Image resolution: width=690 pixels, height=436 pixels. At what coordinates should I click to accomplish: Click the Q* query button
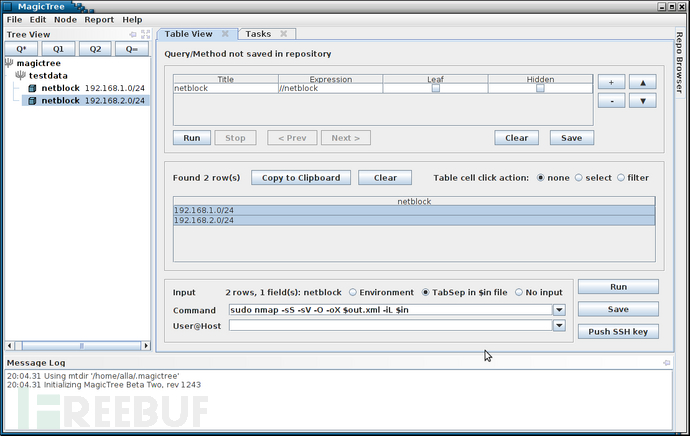(21, 49)
